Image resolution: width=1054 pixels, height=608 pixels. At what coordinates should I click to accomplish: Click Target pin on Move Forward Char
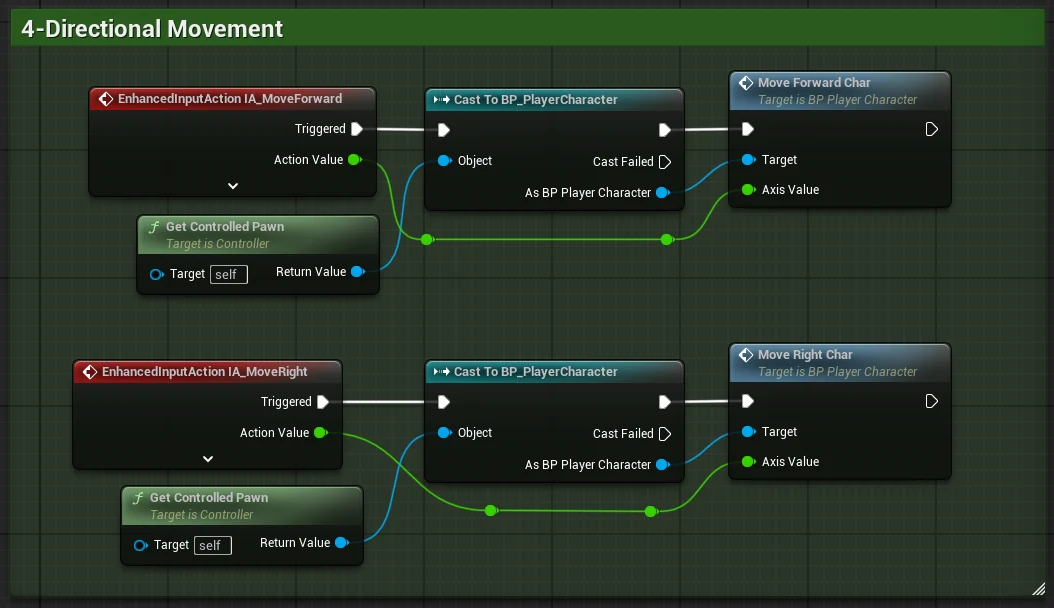748,160
